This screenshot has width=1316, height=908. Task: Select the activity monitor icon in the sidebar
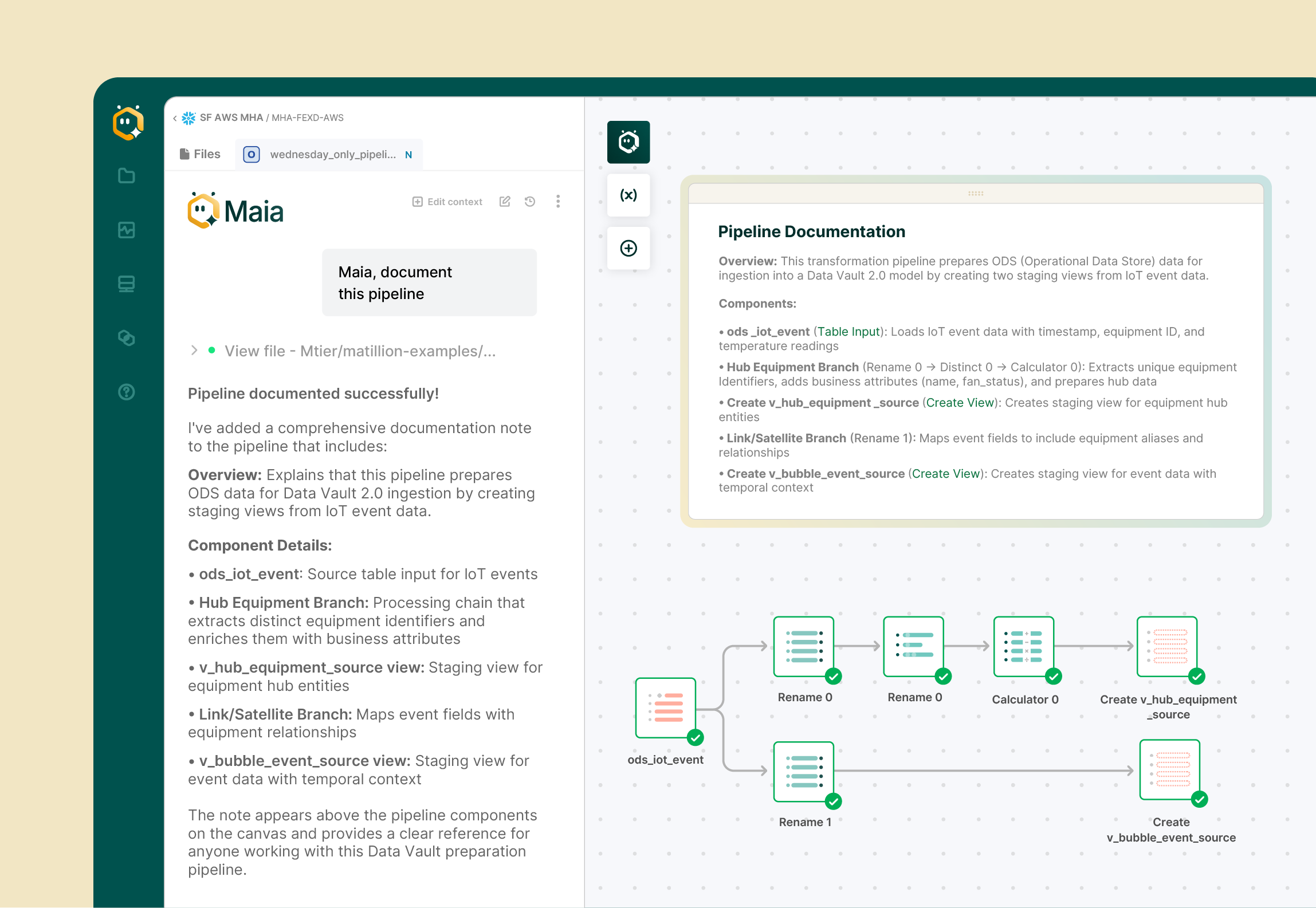pos(127,230)
